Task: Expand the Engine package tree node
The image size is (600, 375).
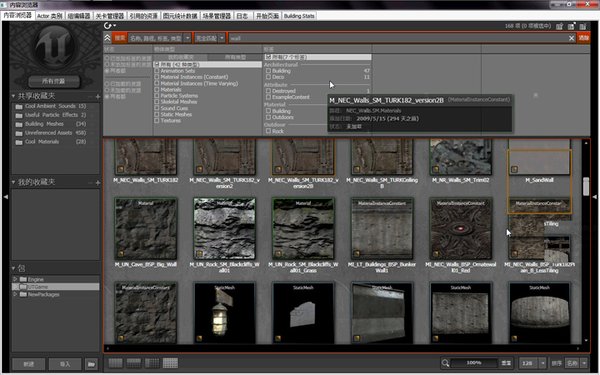Action: [15, 279]
